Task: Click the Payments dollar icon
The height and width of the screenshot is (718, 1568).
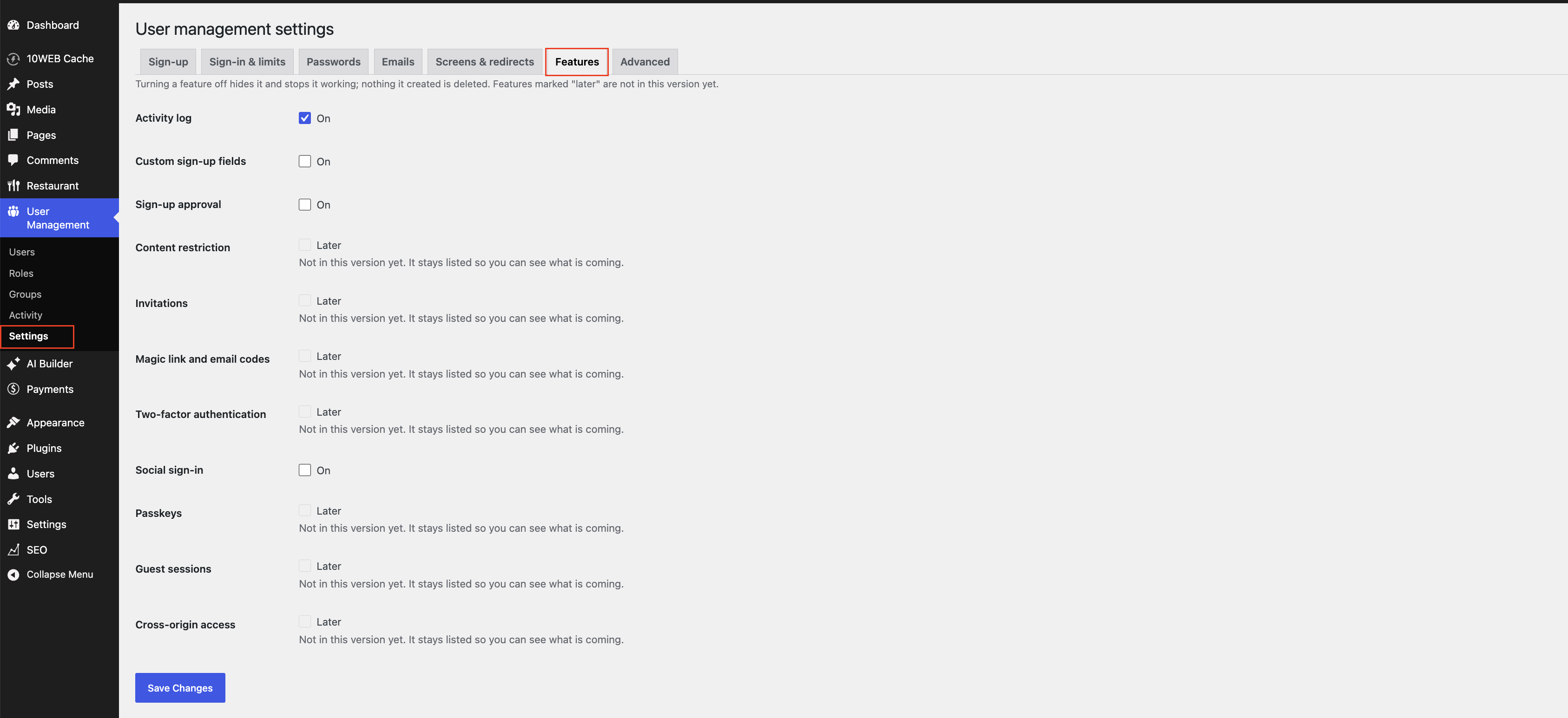Action: coord(13,389)
